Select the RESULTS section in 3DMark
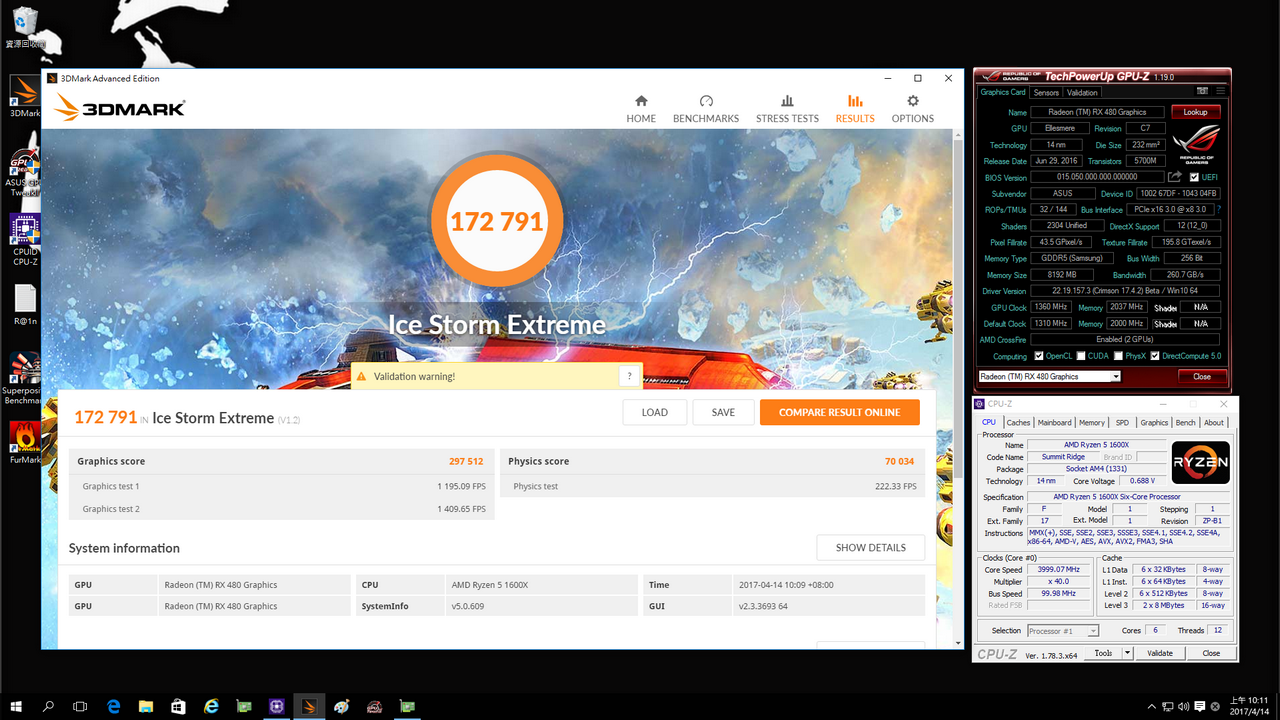 855,109
